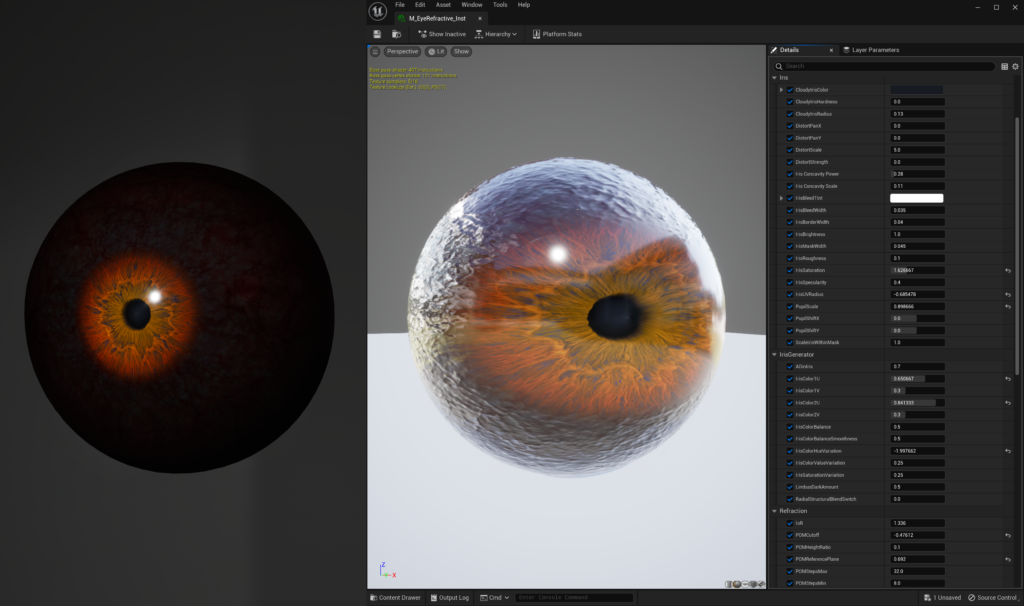Reset IrisColorHueVariation with the arrow icon

point(1008,451)
